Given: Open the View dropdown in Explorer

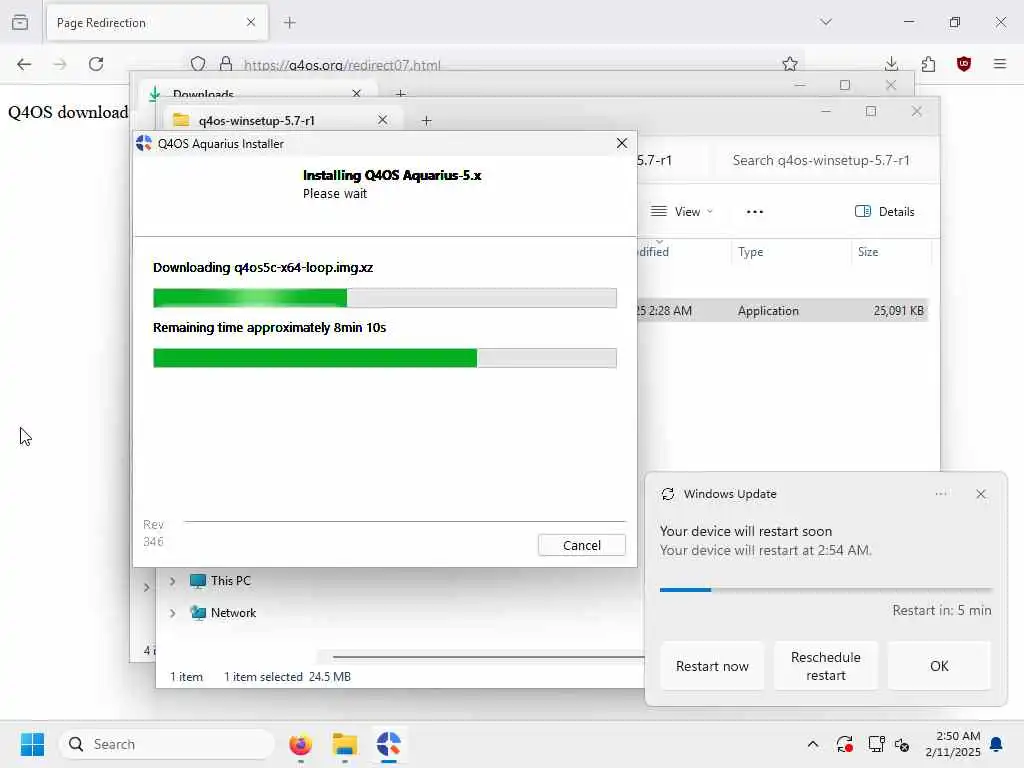Looking at the screenshot, I should (x=682, y=212).
